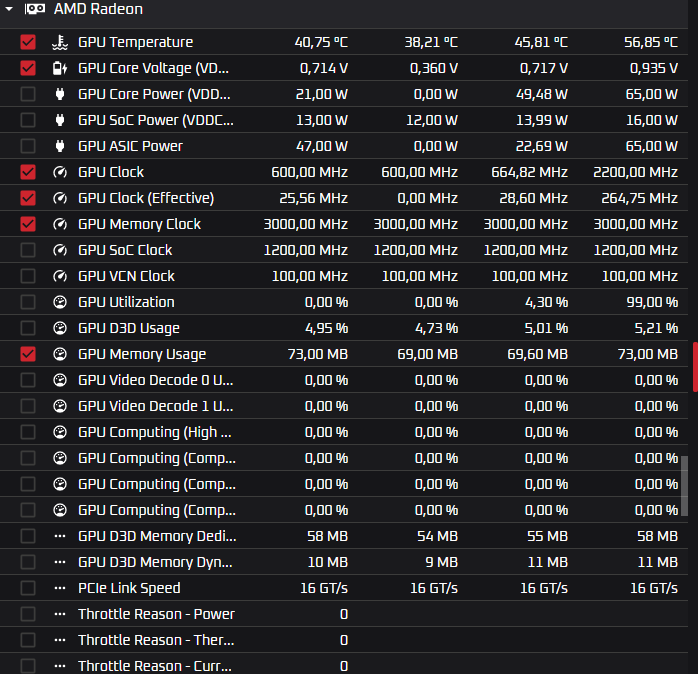Click the gauge icon for GPU Computing (High
The image size is (698, 674).
coord(60,432)
